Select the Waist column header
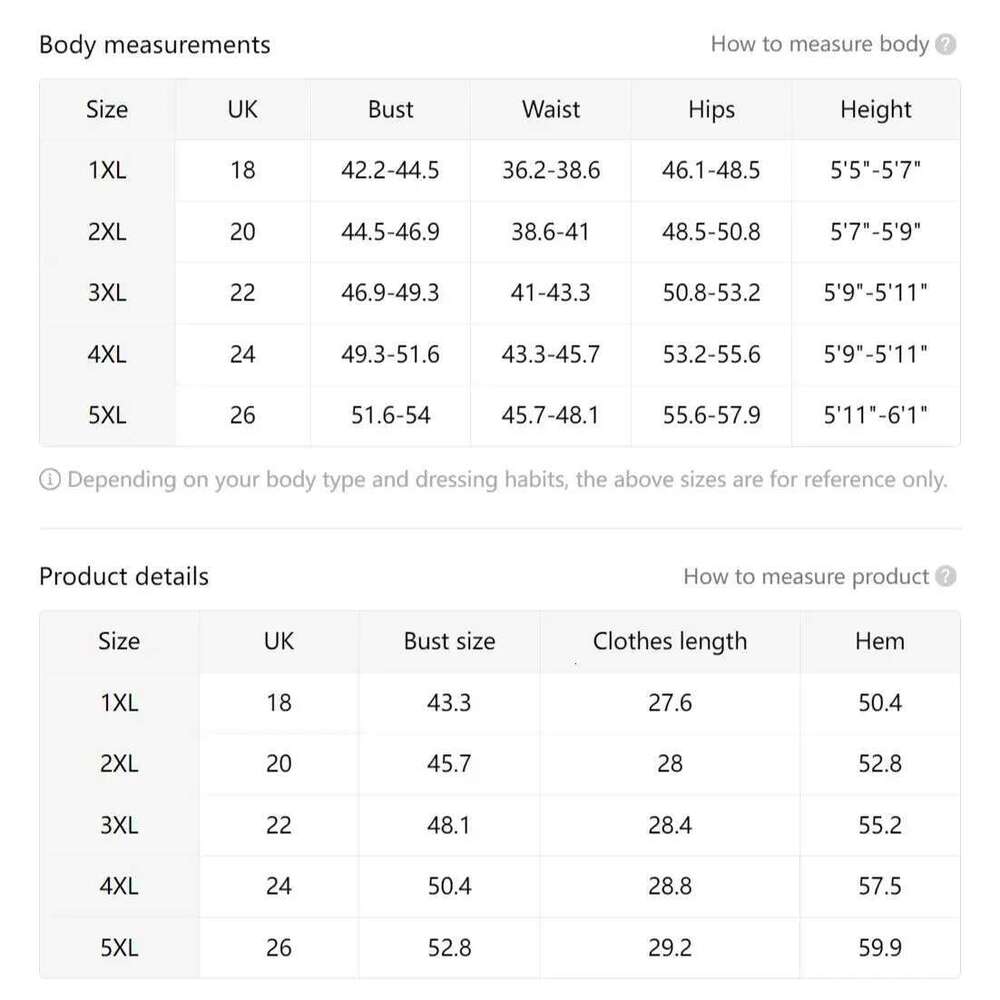This screenshot has height=1000, width=1000. point(551,110)
